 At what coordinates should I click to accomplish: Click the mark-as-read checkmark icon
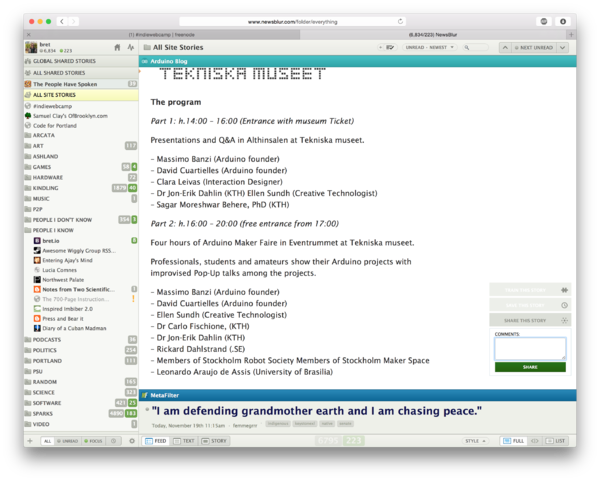pyautogui.click(x=390, y=47)
